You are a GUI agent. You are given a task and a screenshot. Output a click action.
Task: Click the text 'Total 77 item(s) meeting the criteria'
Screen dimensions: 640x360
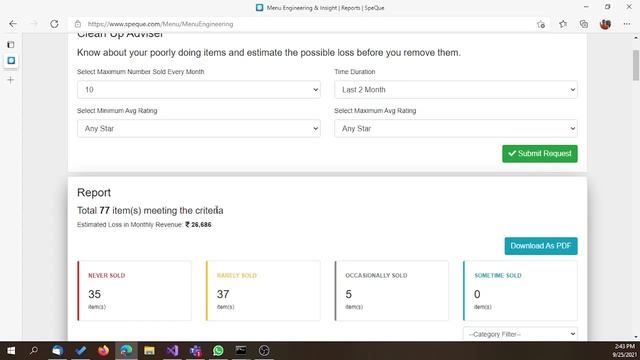pyautogui.click(x=150, y=211)
